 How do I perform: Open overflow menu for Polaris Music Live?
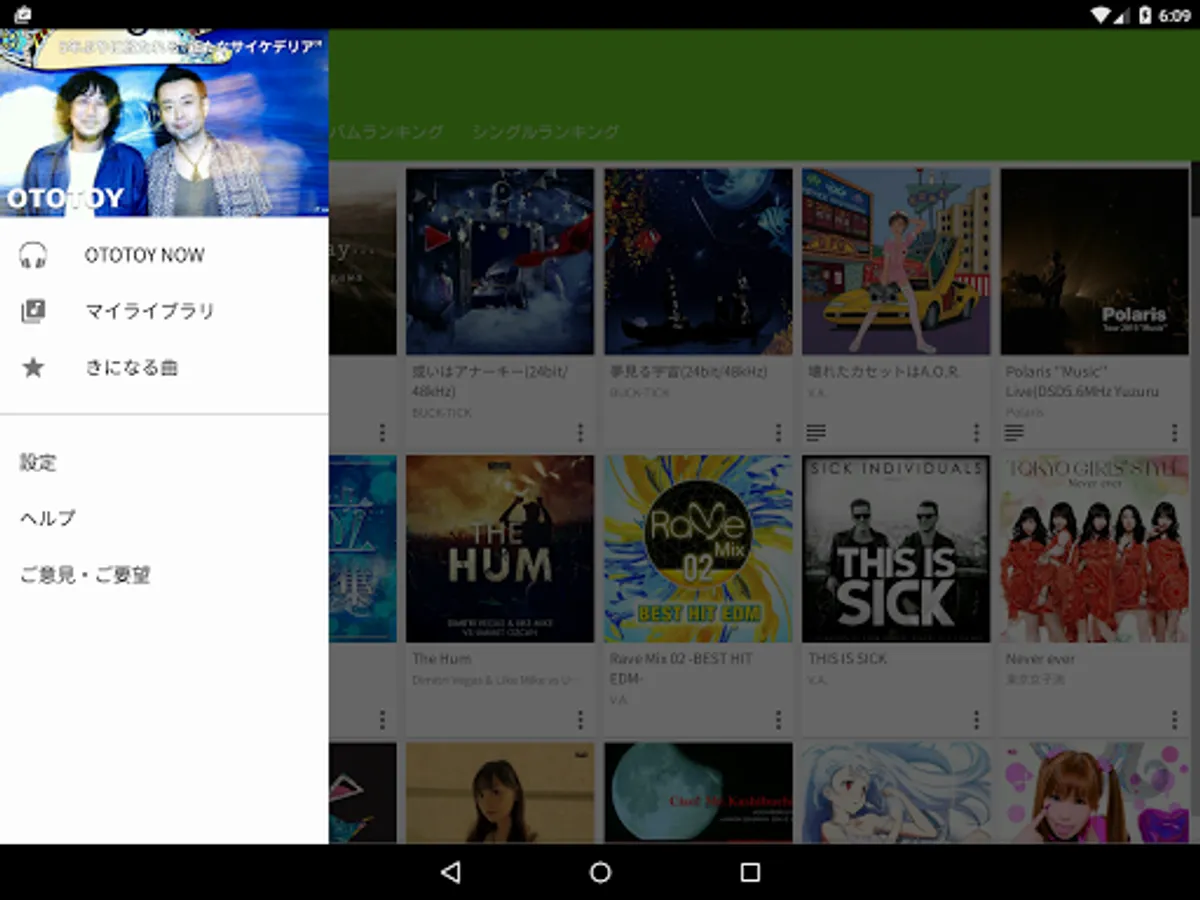pyautogui.click(x=1174, y=432)
